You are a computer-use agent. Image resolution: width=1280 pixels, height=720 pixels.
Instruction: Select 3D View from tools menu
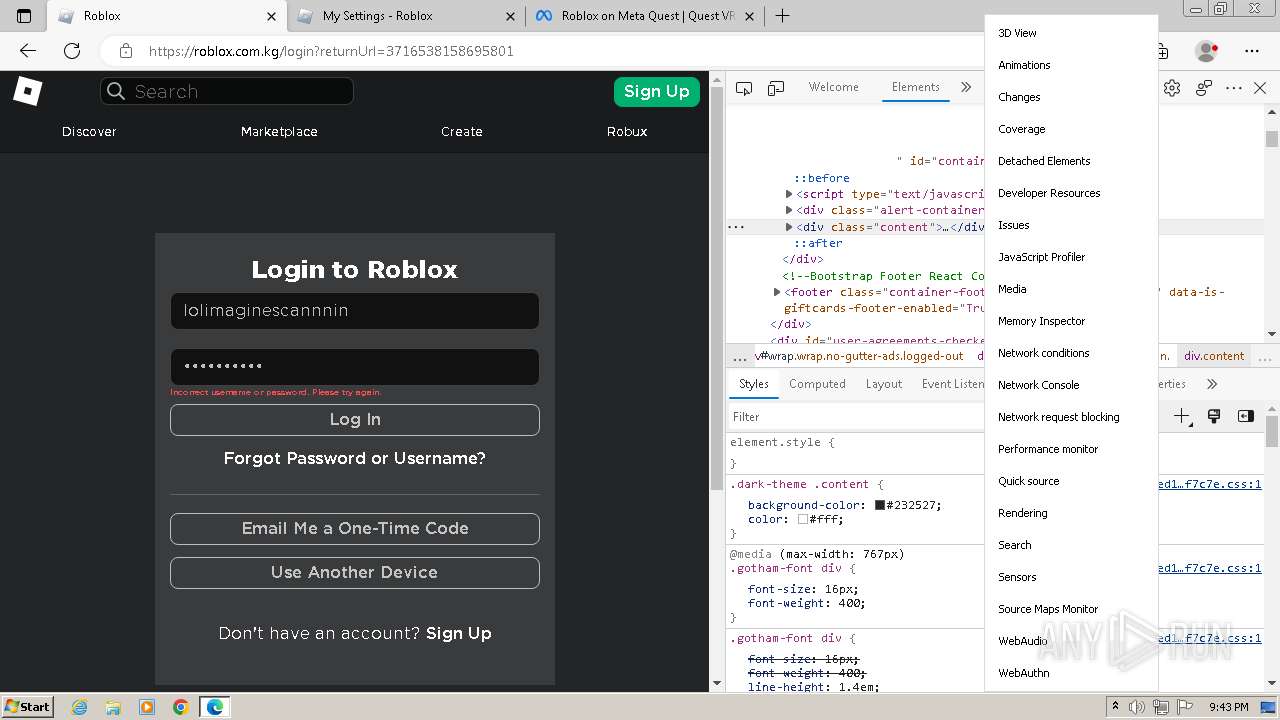click(1071, 33)
